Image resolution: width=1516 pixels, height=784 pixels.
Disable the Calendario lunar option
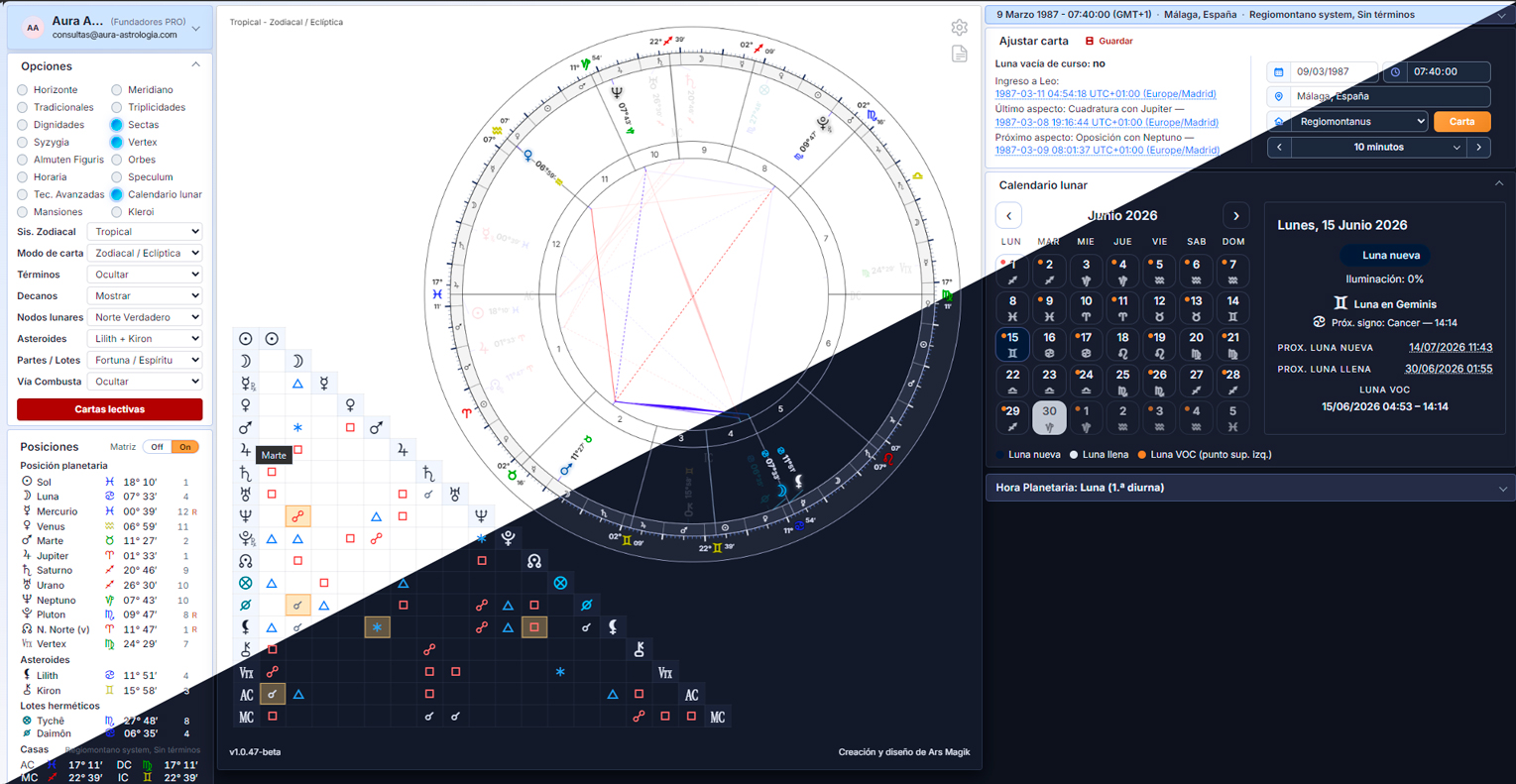point(117,194)
